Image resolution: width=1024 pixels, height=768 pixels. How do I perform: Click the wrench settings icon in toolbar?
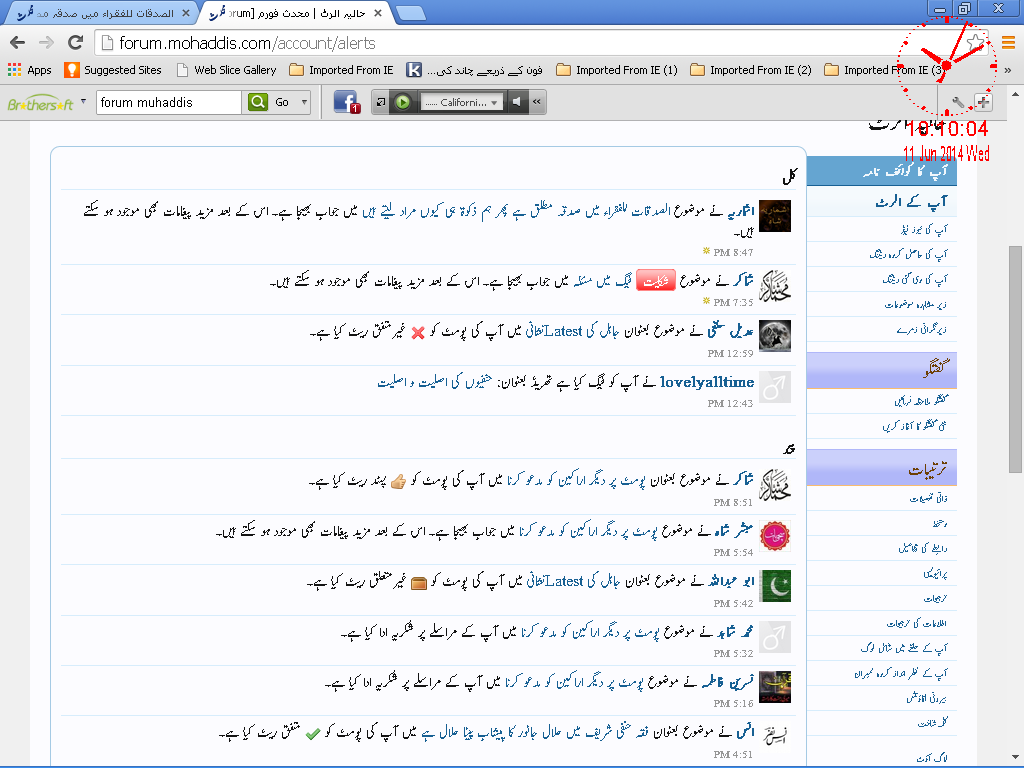958,103
